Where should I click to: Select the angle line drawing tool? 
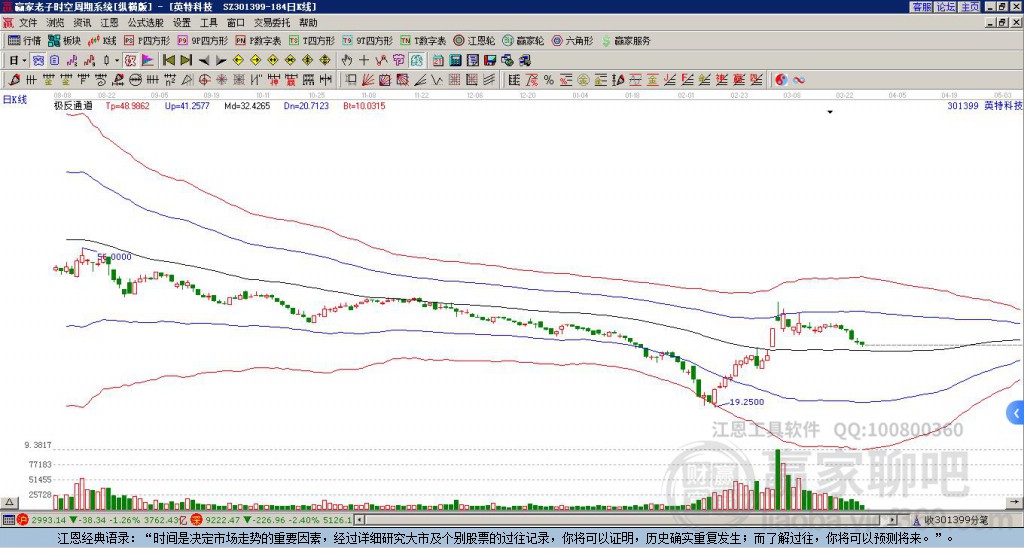pyautogui.click(x=420, y=80)
